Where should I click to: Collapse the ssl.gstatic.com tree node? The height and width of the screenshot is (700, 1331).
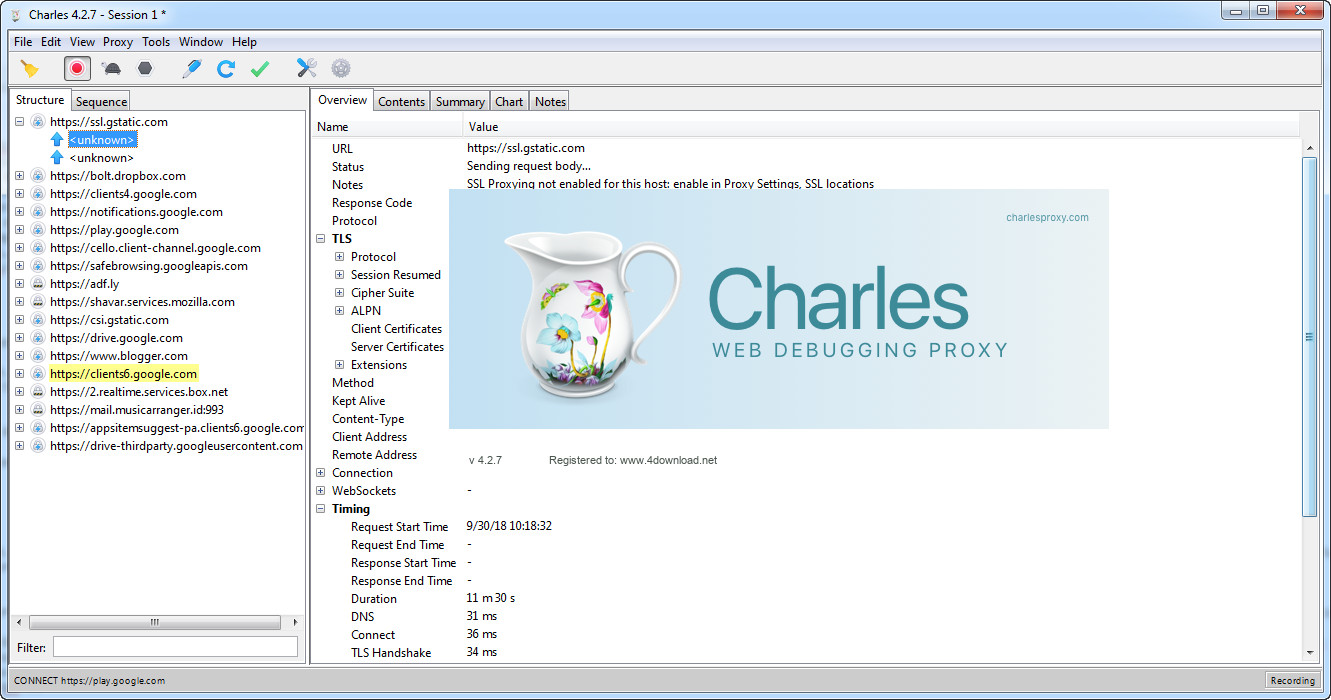pos(20,122)
